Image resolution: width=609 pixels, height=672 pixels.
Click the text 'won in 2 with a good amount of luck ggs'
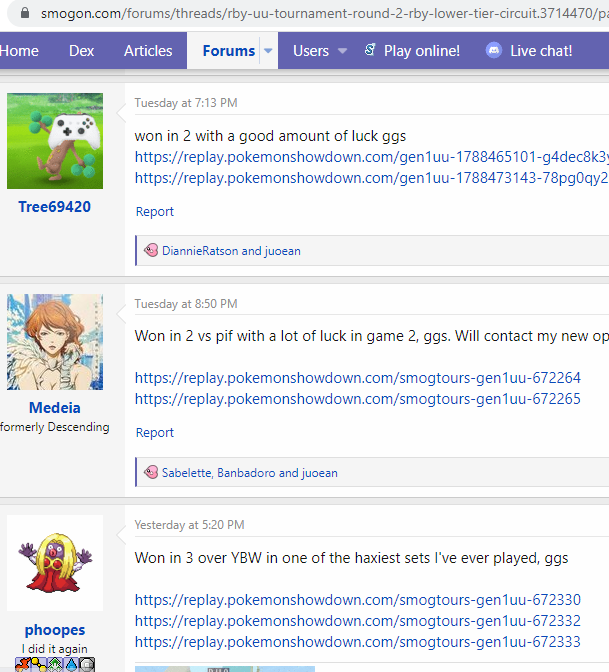(x=270, y=136)
